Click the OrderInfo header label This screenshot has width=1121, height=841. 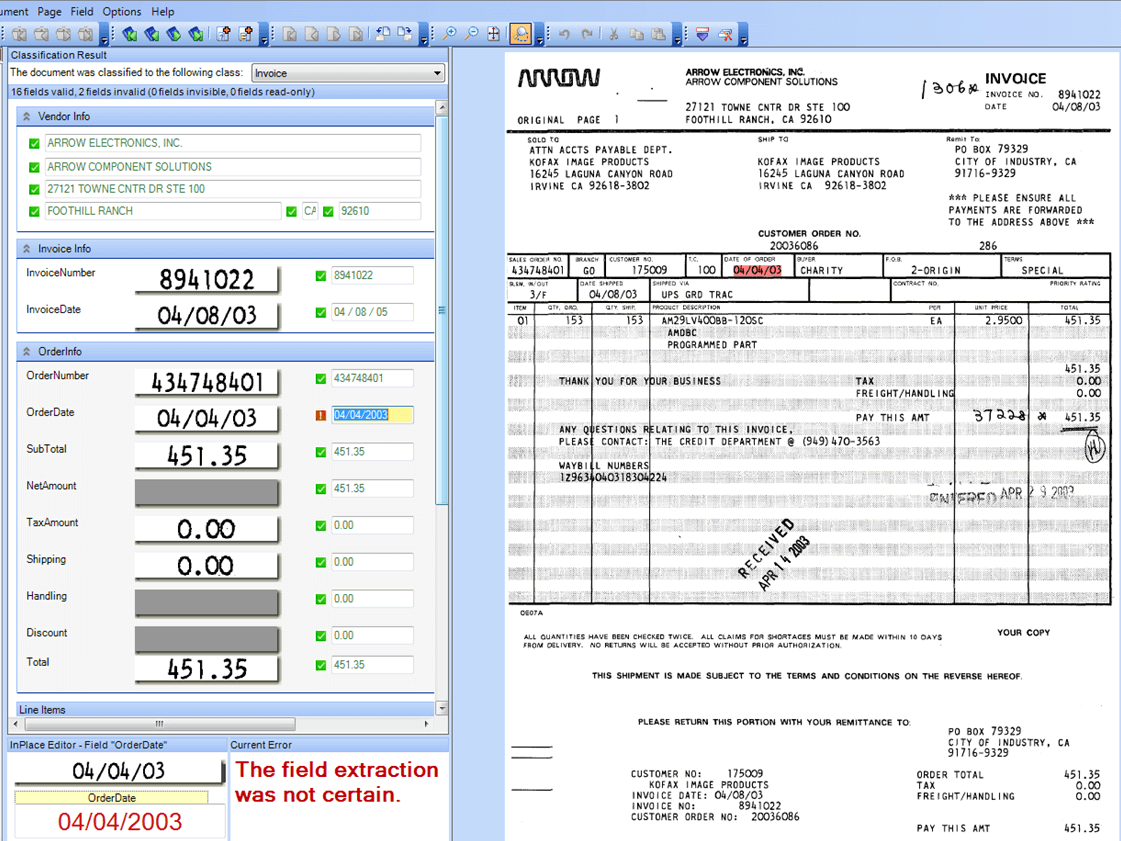click(60, 352)
